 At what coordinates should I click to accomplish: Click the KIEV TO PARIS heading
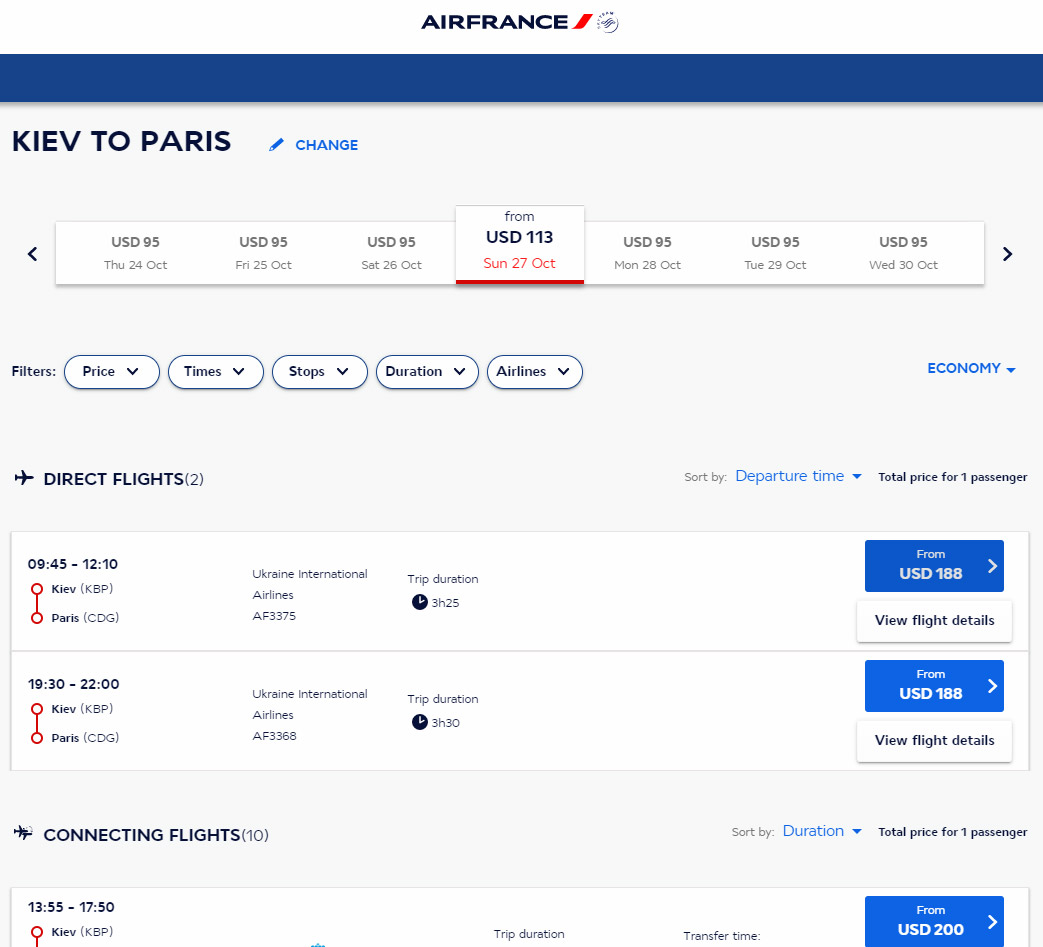coord(122,141)
